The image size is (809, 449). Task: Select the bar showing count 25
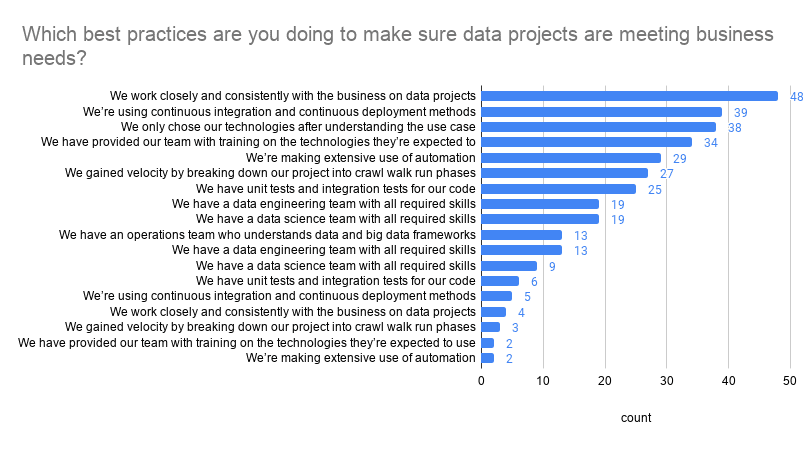[x=559, y=189]
